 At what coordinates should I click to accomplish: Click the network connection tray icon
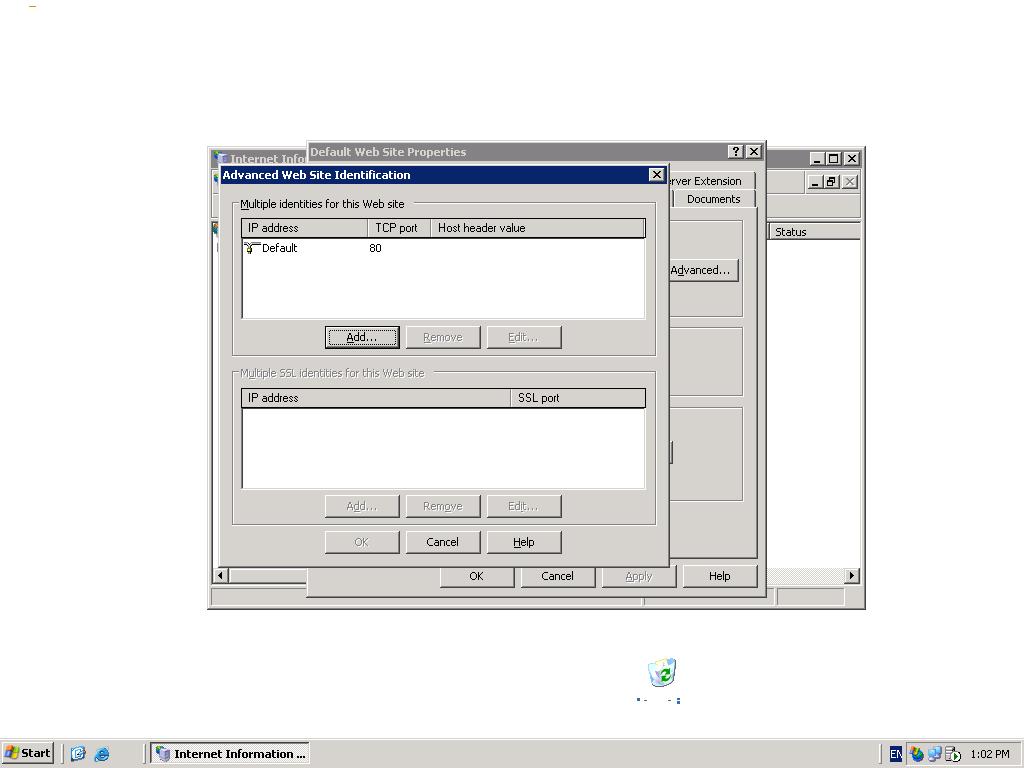pyautogui.click(x=935, y=754)
